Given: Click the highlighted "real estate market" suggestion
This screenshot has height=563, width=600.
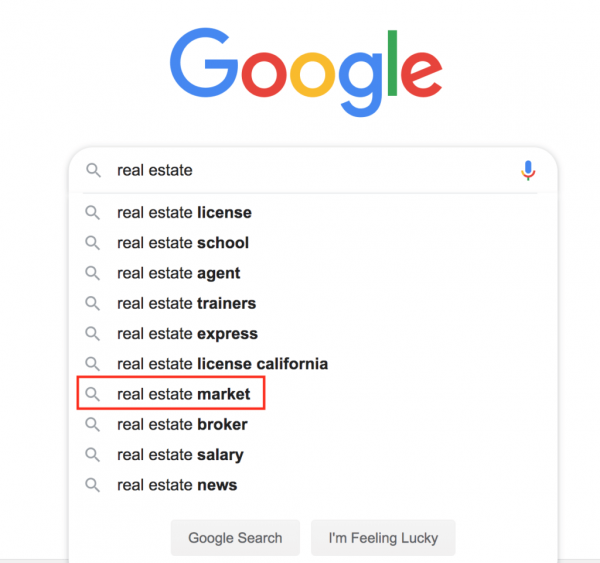Looking at the screenshot, I should [x=183, y=394].
